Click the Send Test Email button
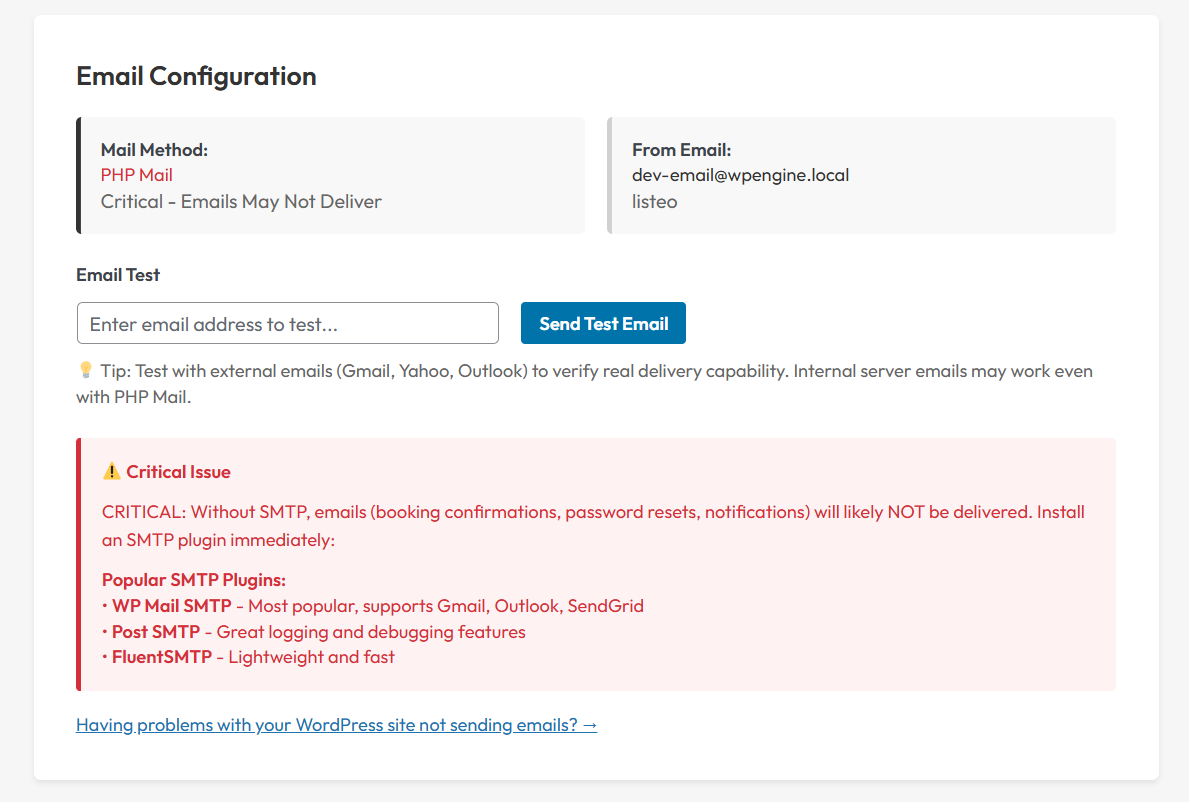Image resolution: width=1189 pixels, height=802 pixels. tap(603, 323)
